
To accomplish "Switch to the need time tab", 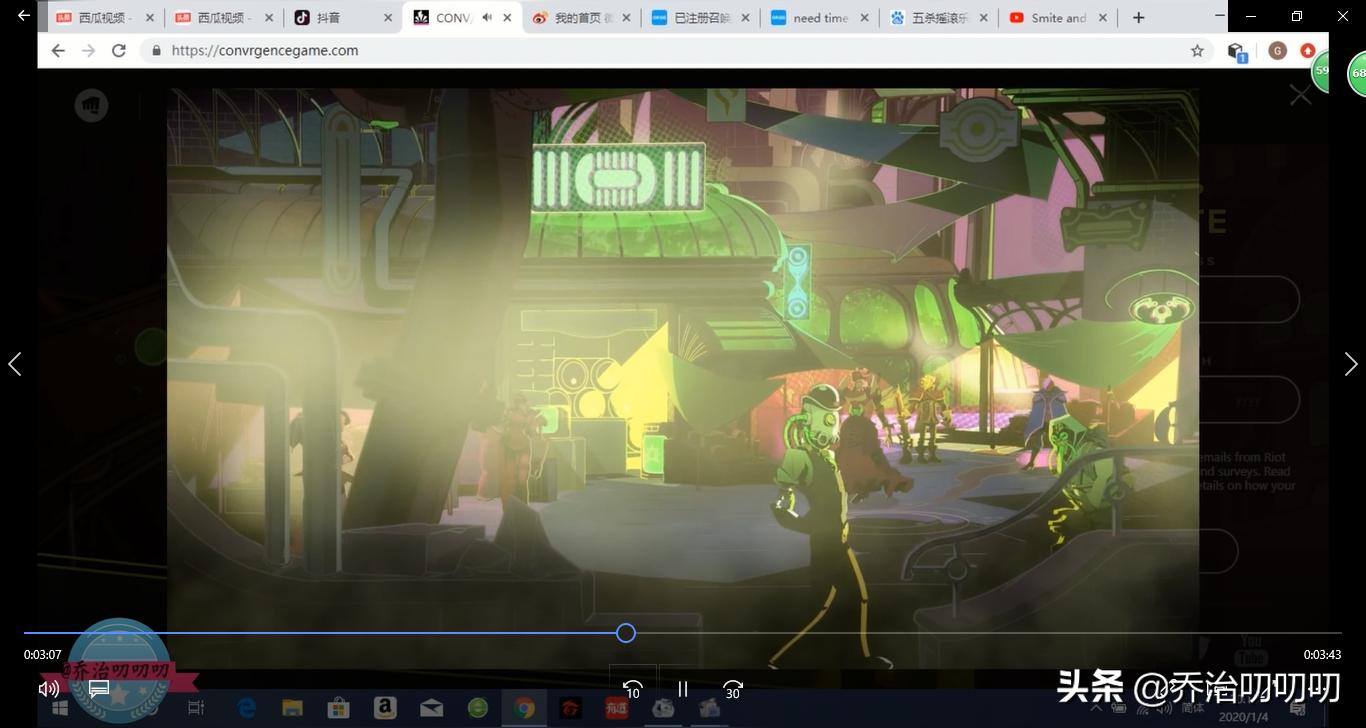I will click(x=821, y=18).
